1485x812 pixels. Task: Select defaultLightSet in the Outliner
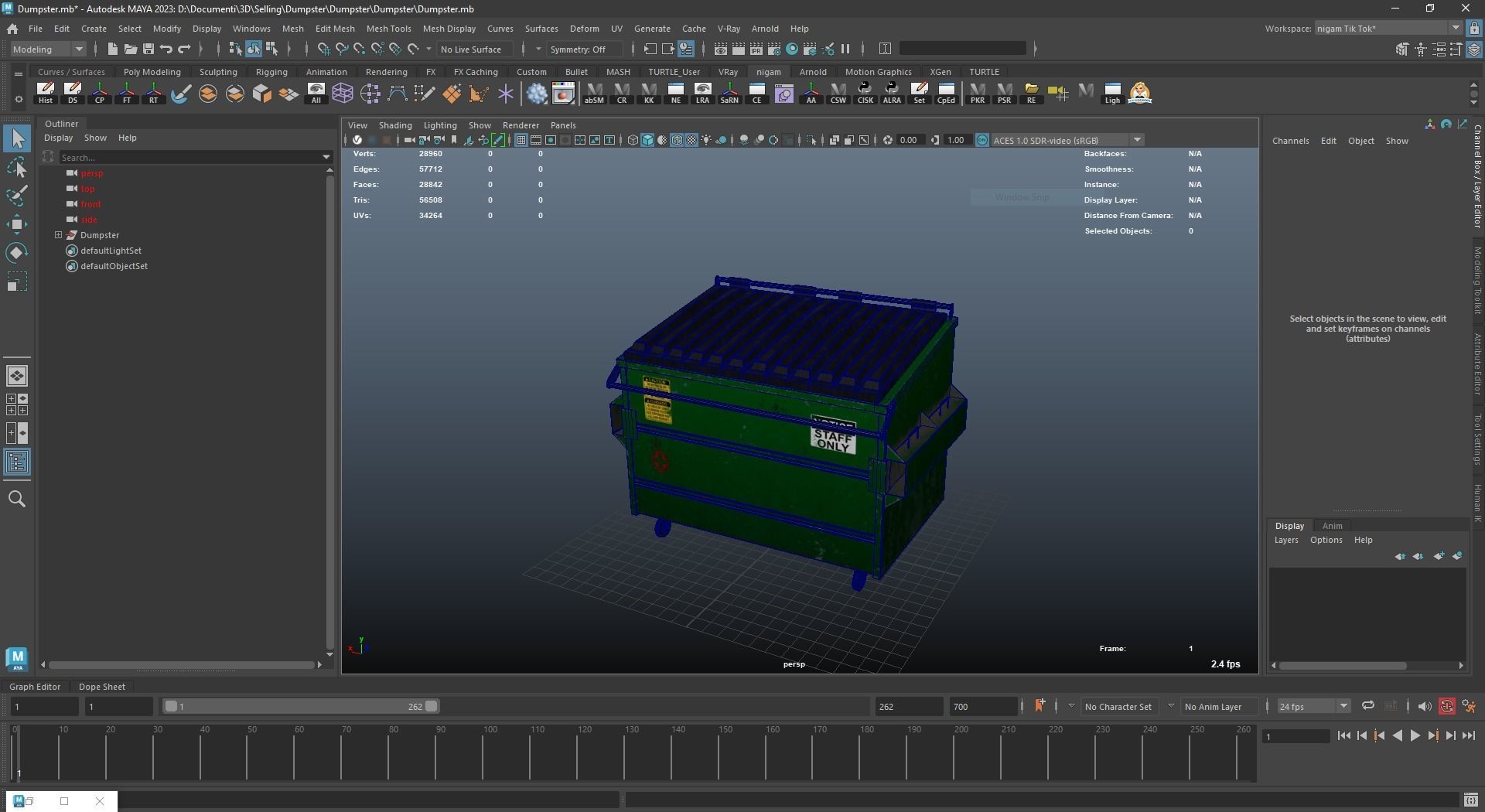[111, 251]
